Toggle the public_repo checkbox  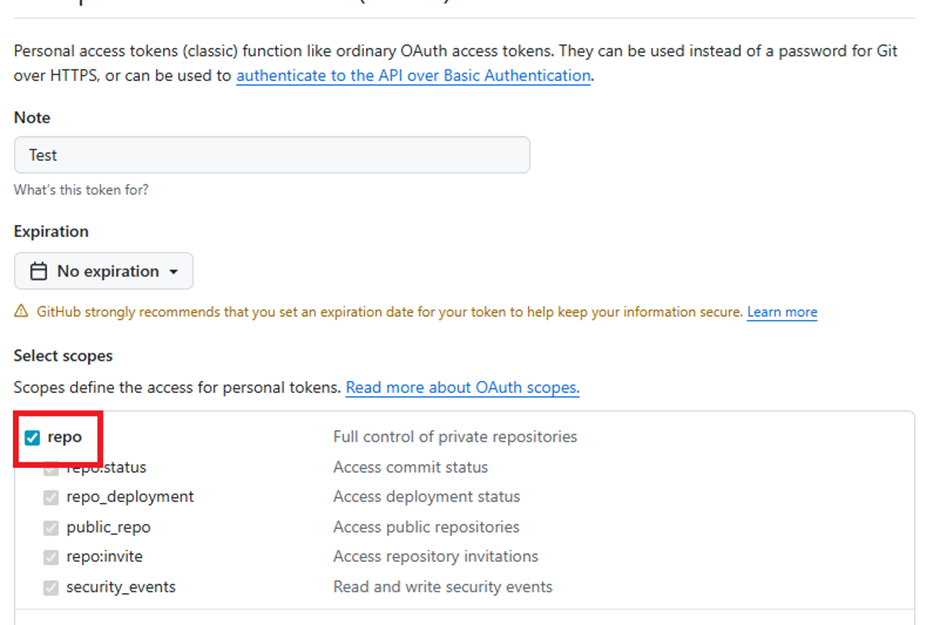[x=51, y=527]
